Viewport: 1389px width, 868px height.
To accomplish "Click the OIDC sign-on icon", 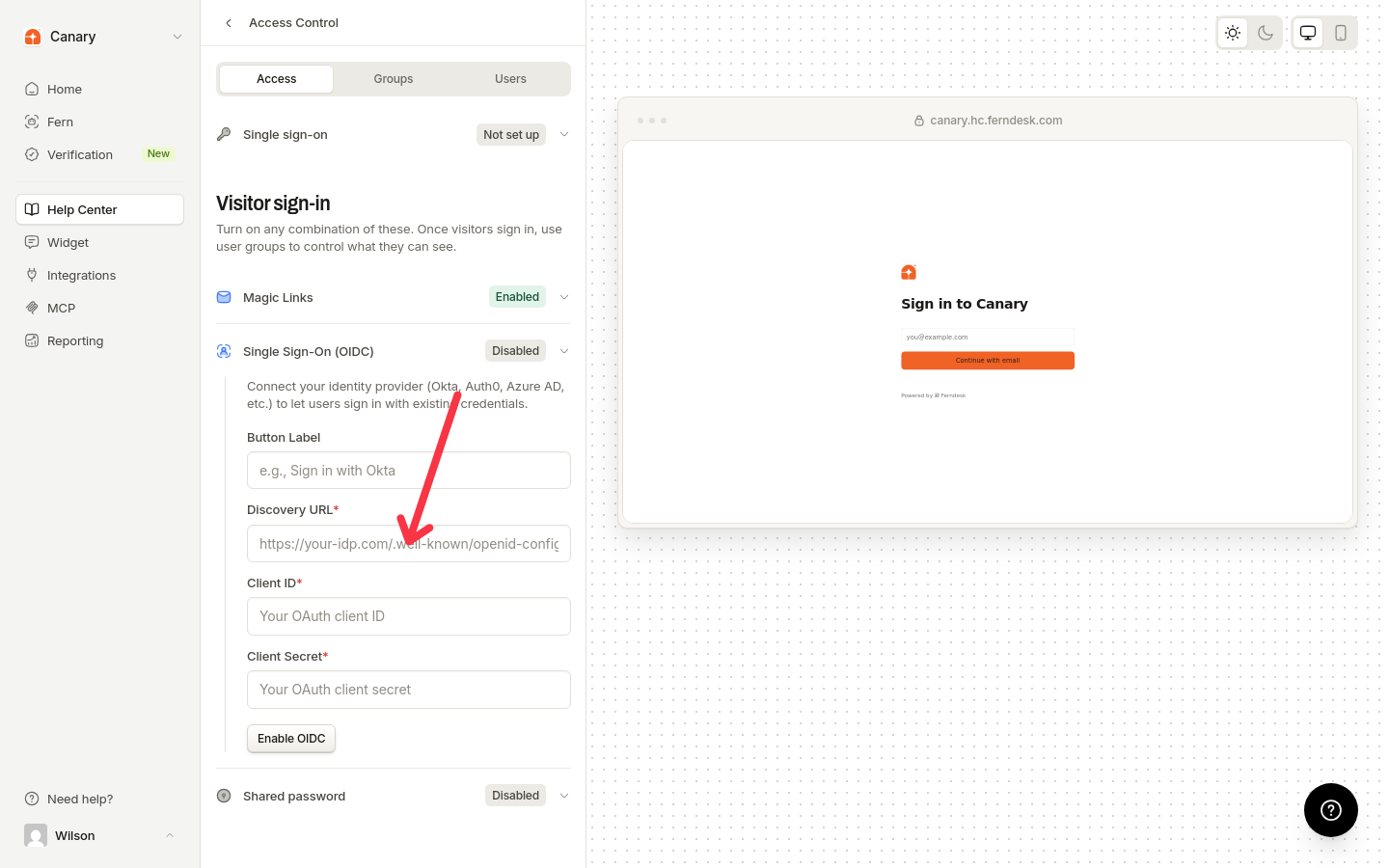I will [224, 351].
